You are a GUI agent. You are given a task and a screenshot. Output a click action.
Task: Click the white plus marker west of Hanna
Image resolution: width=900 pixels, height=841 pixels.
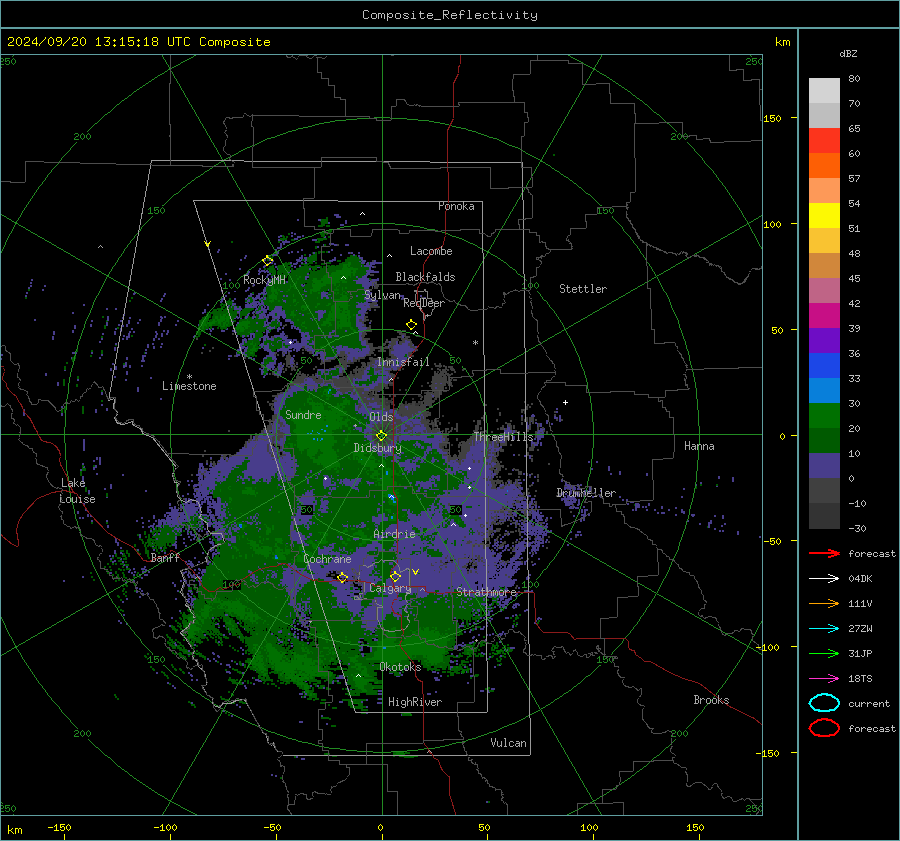click(565, 402)
